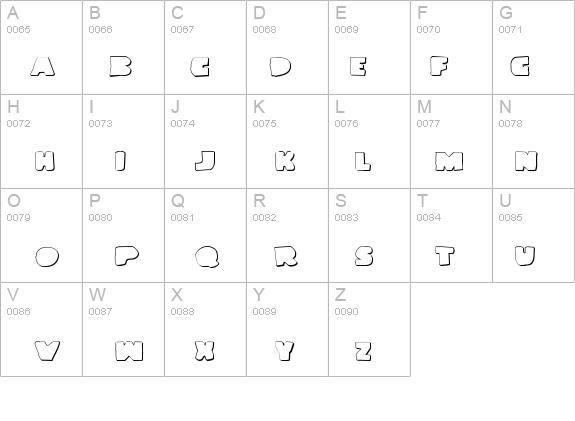Viewport: 575px width, 421px height.
Task: Select the D glyph cell
Action: [x=288, y=47]
